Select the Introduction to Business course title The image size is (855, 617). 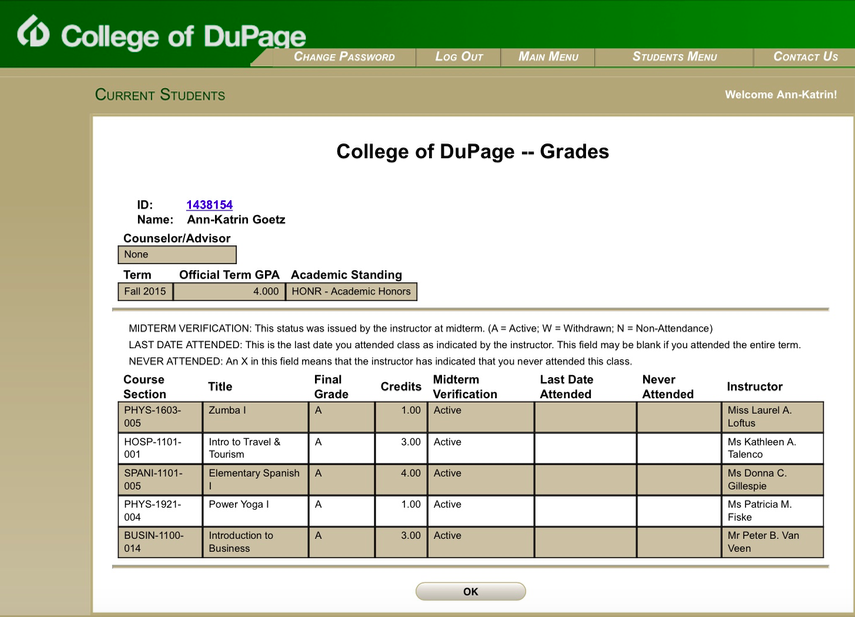click(240, 542)
